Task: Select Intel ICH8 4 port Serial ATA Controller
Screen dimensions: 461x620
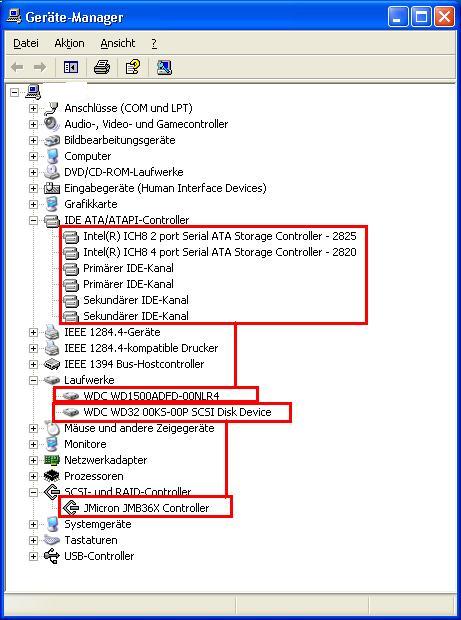Action: pyautogui.click(x=220, y=252)
